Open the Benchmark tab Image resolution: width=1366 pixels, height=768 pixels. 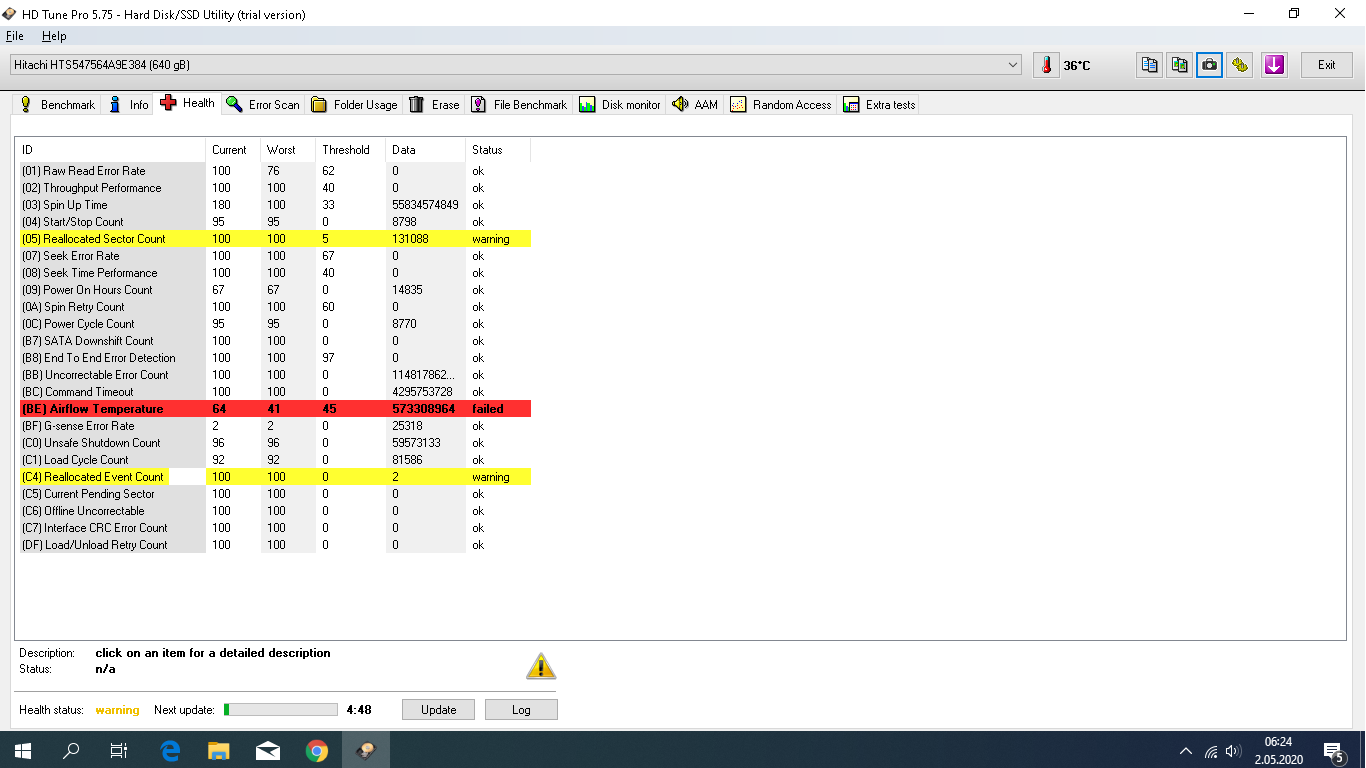pyautogui.click(x=57, y=104)
